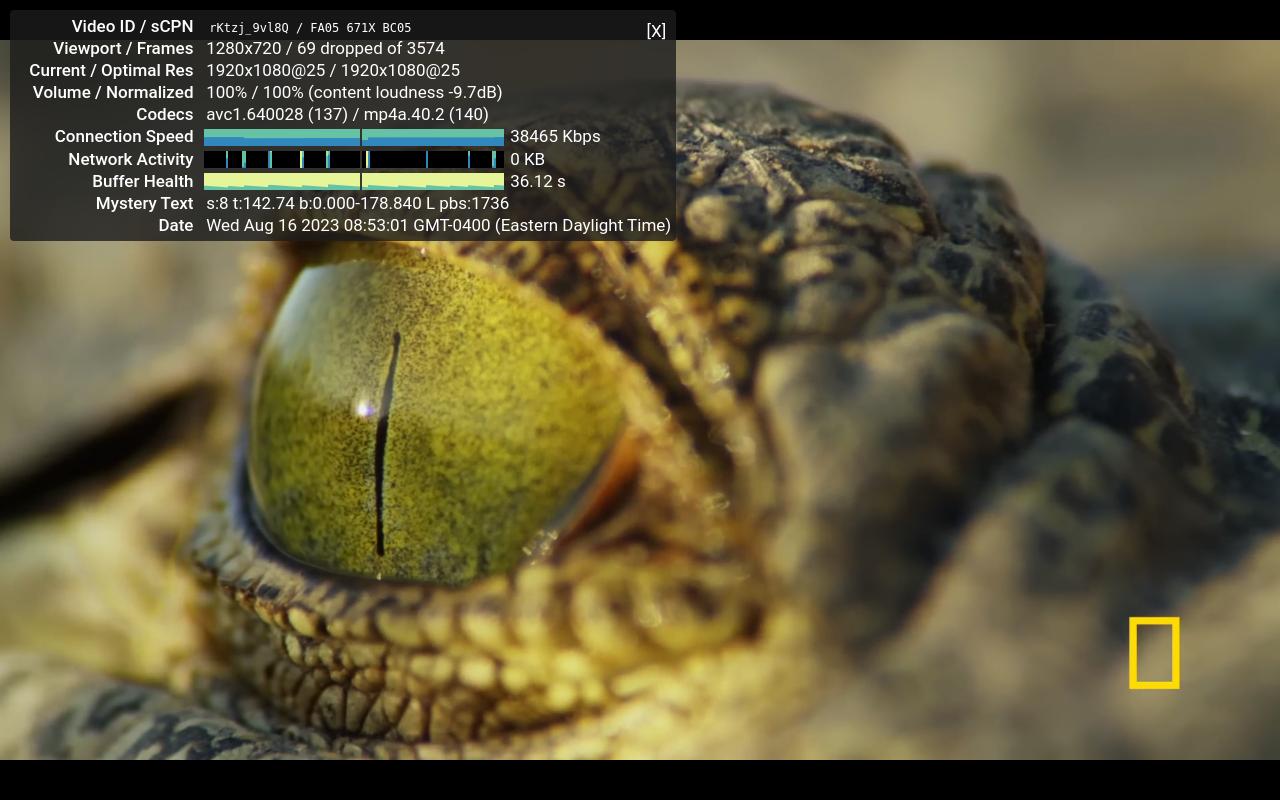Click the Current / Optimal Res value
Screen dimensions: 1280x800
(x=333, y=70)
